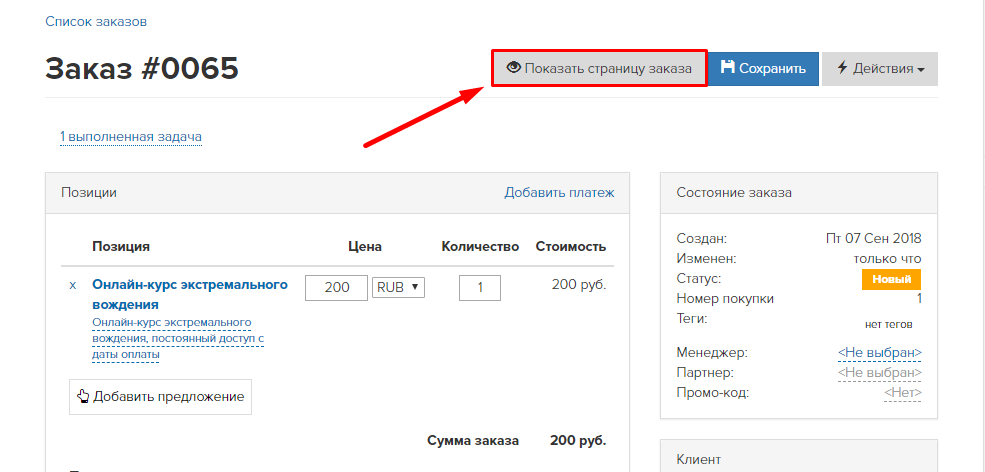Edit the offer description with постоянный доступ
Viewport: 985px width, 472px height.
click(x=178, y=339)
